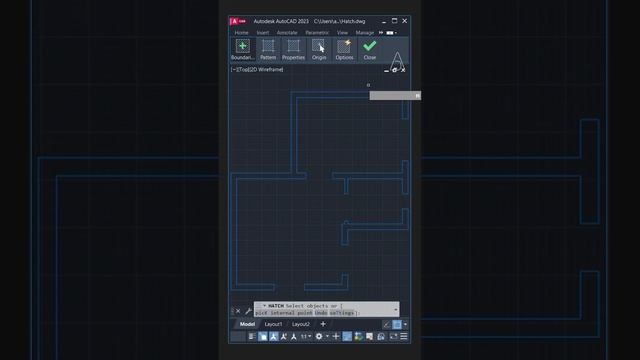Minimize the drawing viewport window
The image size is (640, 360).
coord(386,70)
